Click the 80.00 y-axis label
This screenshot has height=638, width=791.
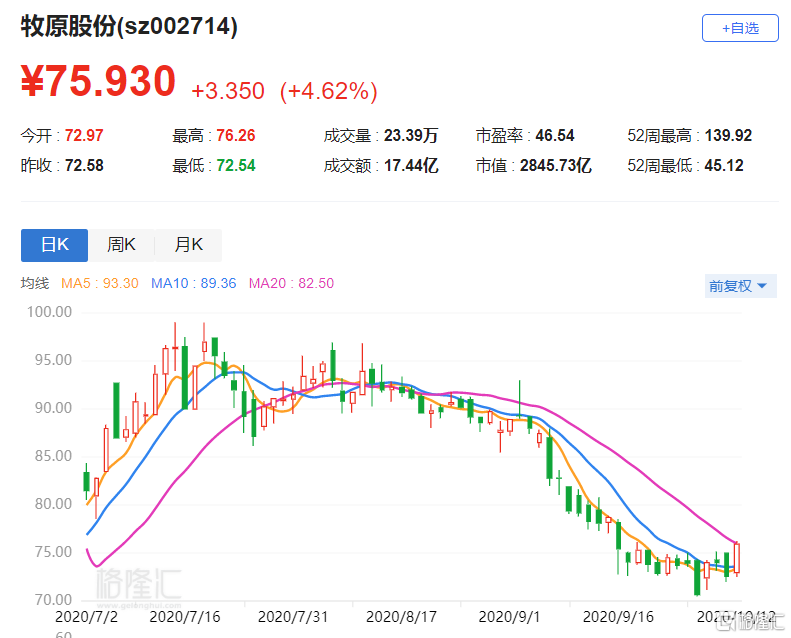(53, 503)
